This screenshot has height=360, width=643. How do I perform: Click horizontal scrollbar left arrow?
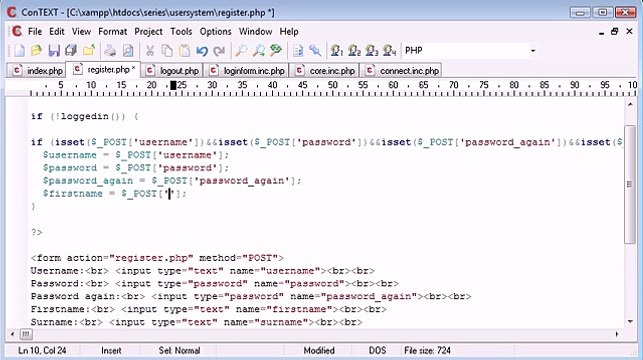click(12, 334)
